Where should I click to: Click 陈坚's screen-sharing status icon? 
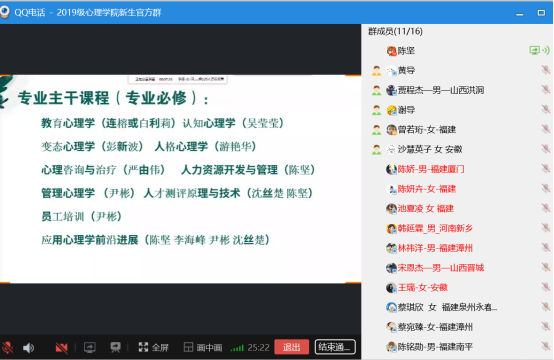pyautogui.click(x=535, y=51)
